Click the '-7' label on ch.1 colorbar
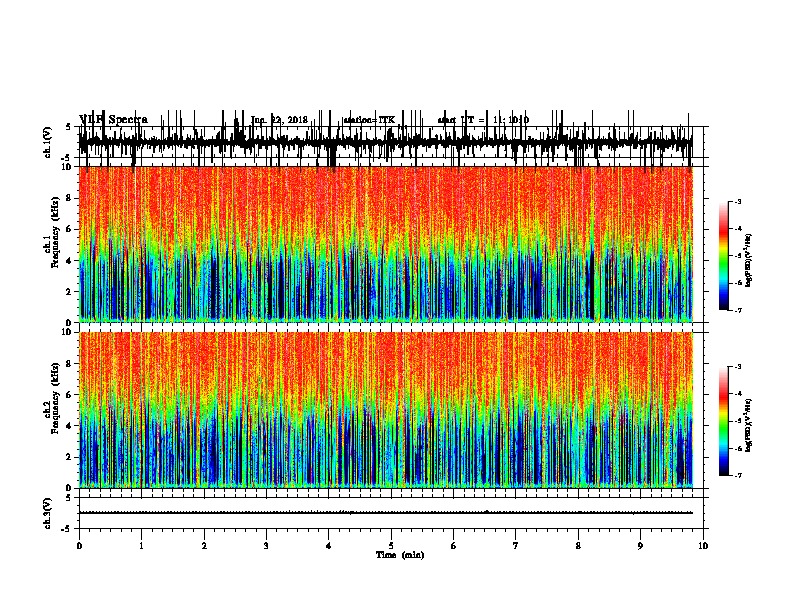The width and height of the screenshot is (792, 612). click(x=737, y=310)
